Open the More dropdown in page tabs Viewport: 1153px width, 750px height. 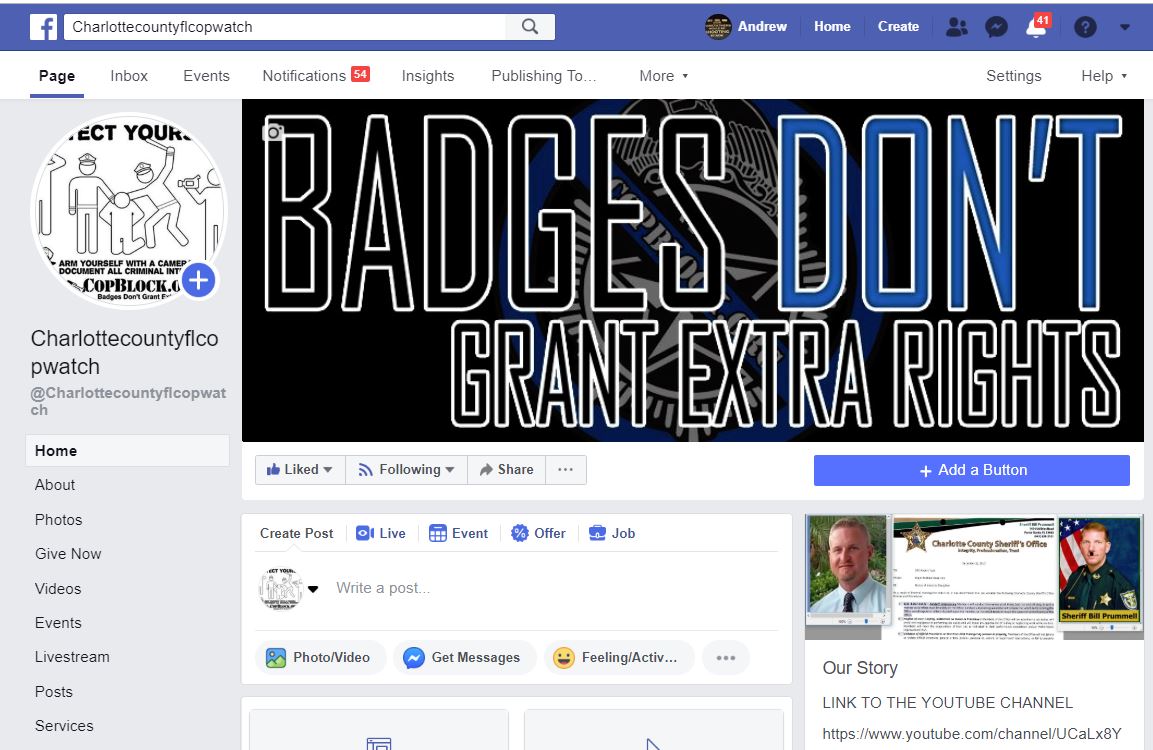click(x=664, y=76)
